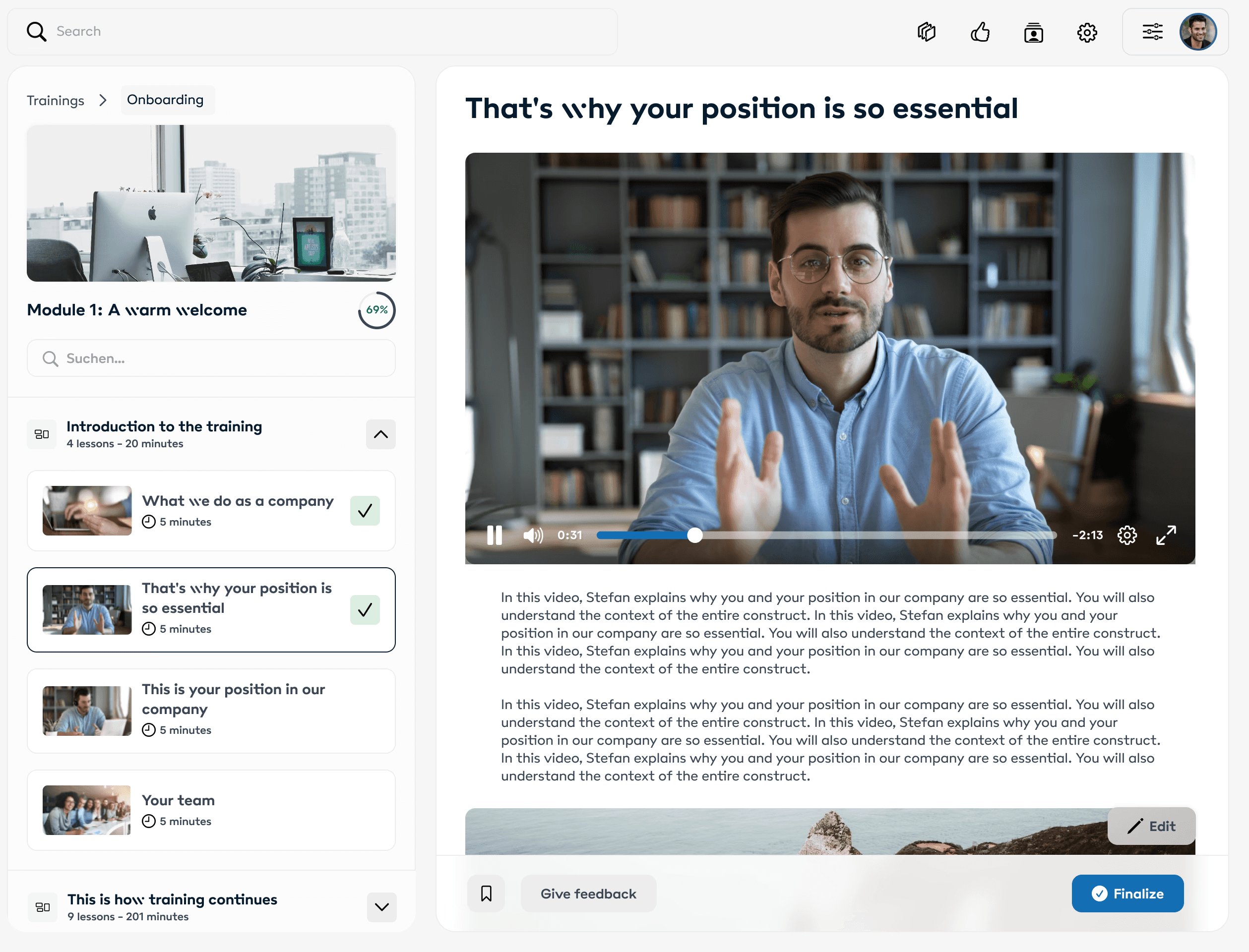Select the Onboarding breadcrumb tab
The width and height of the screenshot is (1249, 952).
click(x=165, y=100)
